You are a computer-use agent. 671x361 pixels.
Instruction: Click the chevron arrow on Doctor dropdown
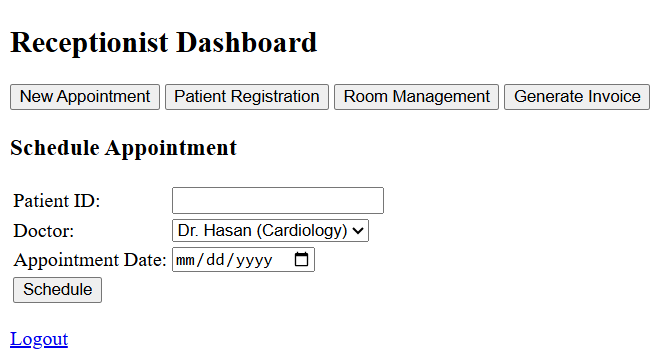358,231
